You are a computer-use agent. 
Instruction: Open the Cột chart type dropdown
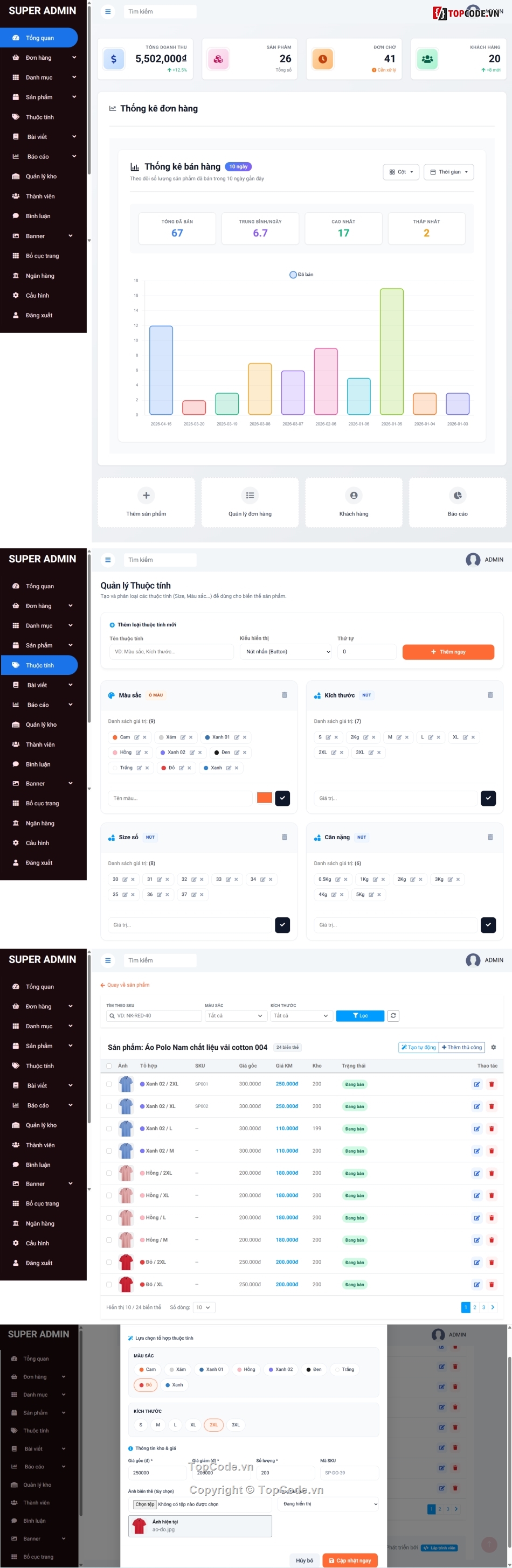[x=401, y=172]
